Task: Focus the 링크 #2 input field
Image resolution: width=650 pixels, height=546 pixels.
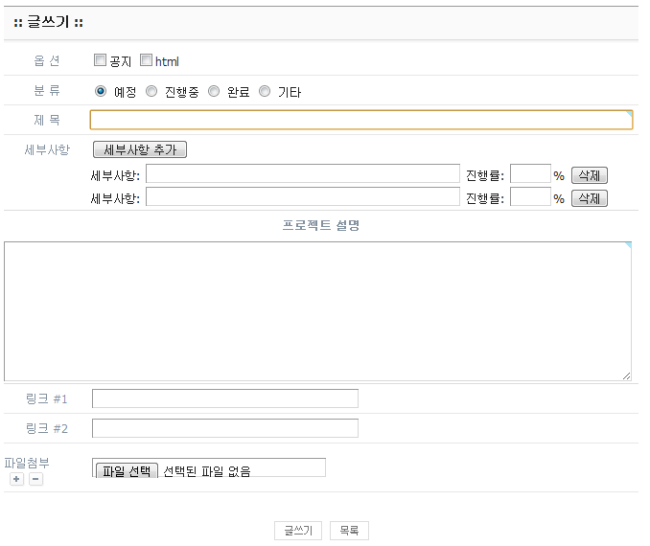Action: [225, 428]
